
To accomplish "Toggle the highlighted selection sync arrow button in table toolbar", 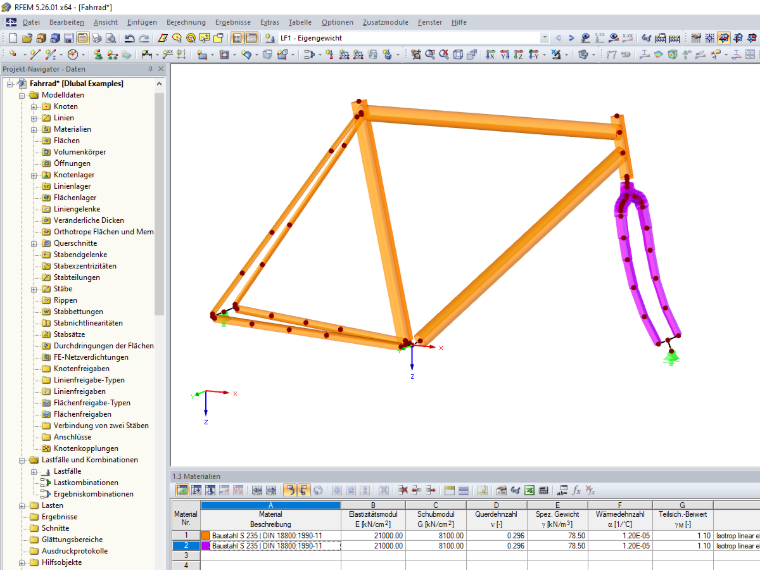I will pyautogui.click(x=289, y=491).
